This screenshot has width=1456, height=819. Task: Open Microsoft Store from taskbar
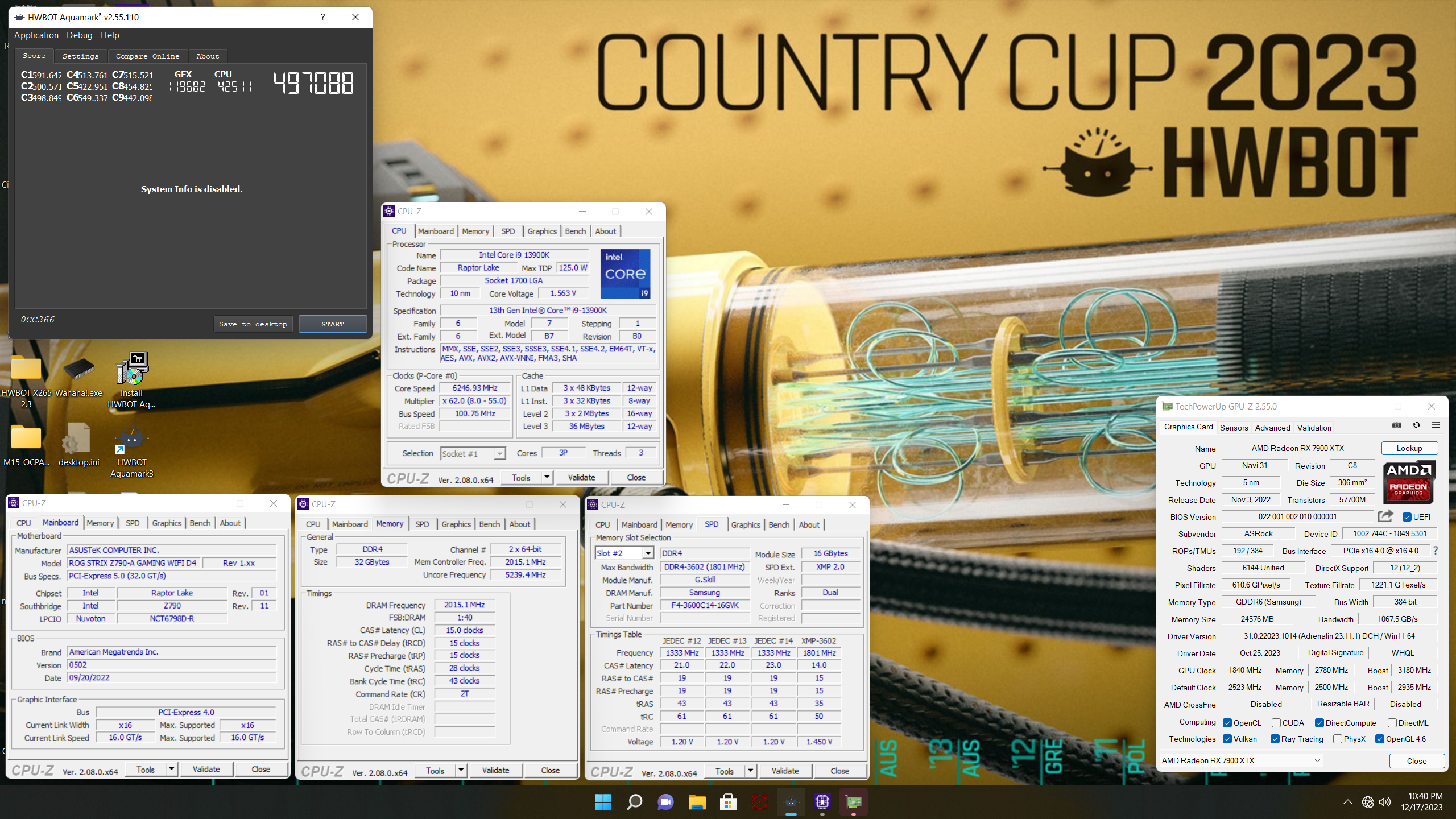(728, 802)
